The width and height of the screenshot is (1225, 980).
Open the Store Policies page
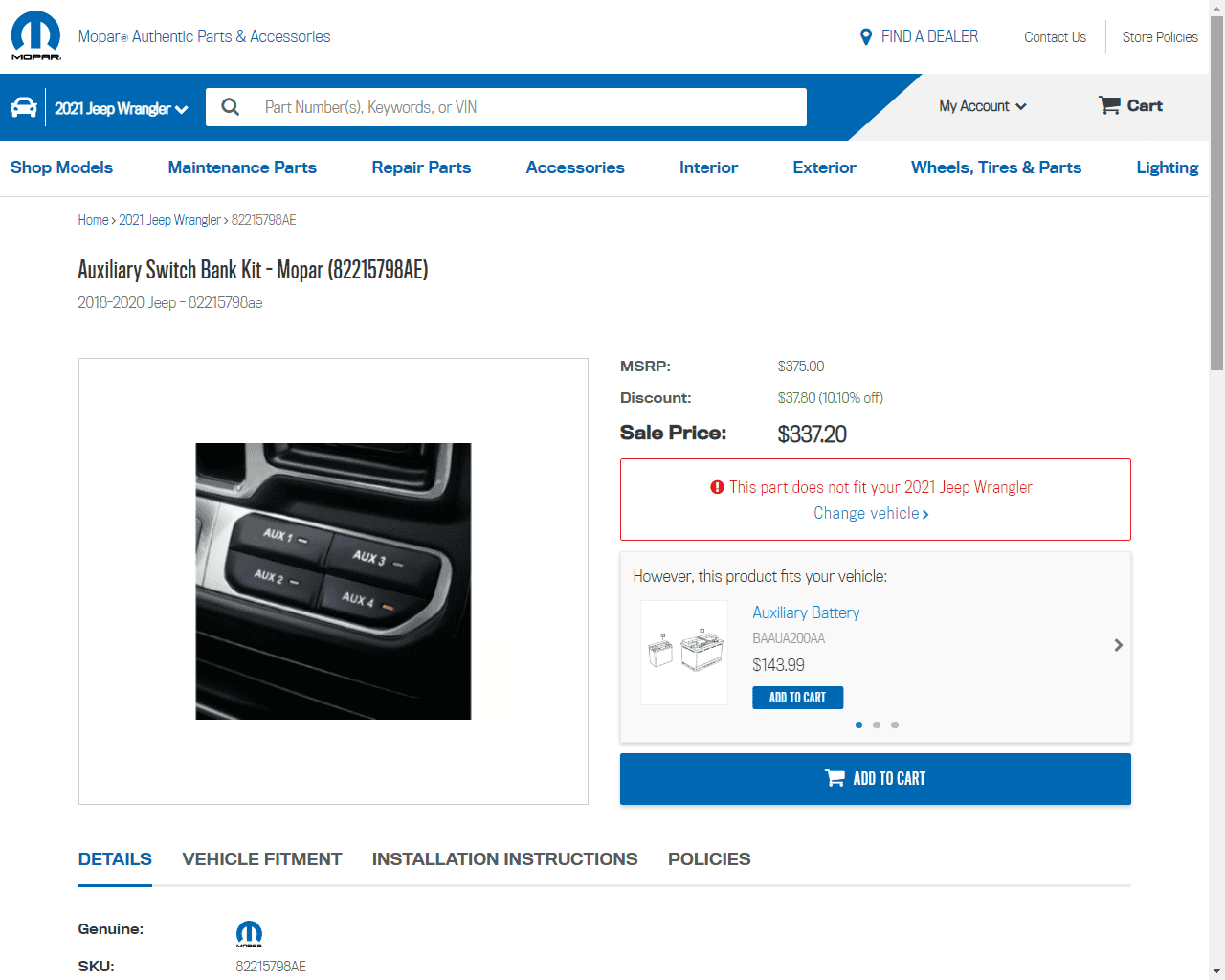pos(1160,37)
